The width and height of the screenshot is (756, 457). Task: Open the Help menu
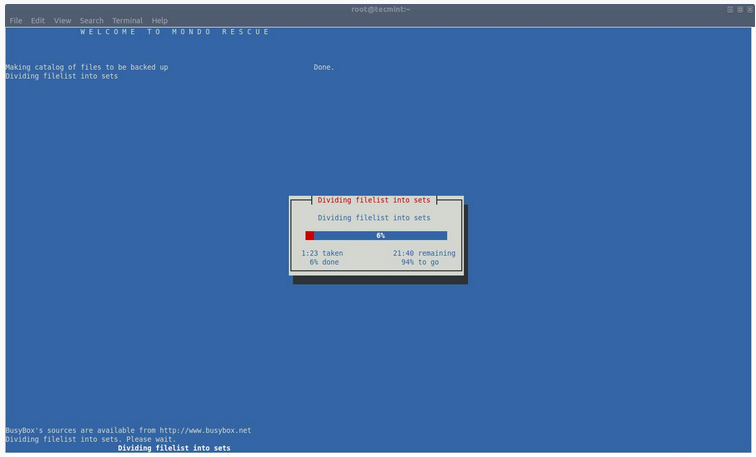(160, 20)
